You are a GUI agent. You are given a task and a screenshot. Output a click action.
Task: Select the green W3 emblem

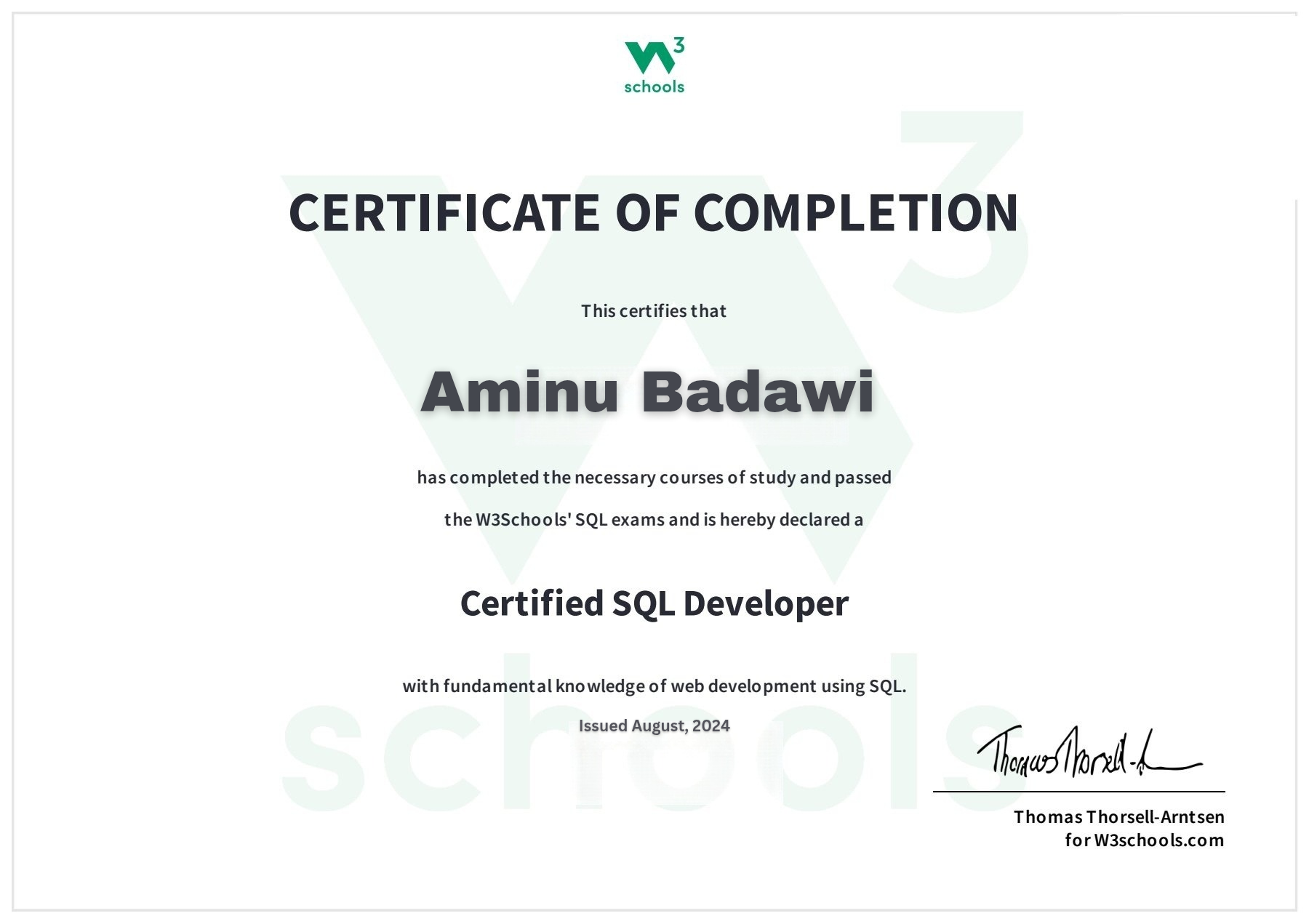tap(651, 58)
